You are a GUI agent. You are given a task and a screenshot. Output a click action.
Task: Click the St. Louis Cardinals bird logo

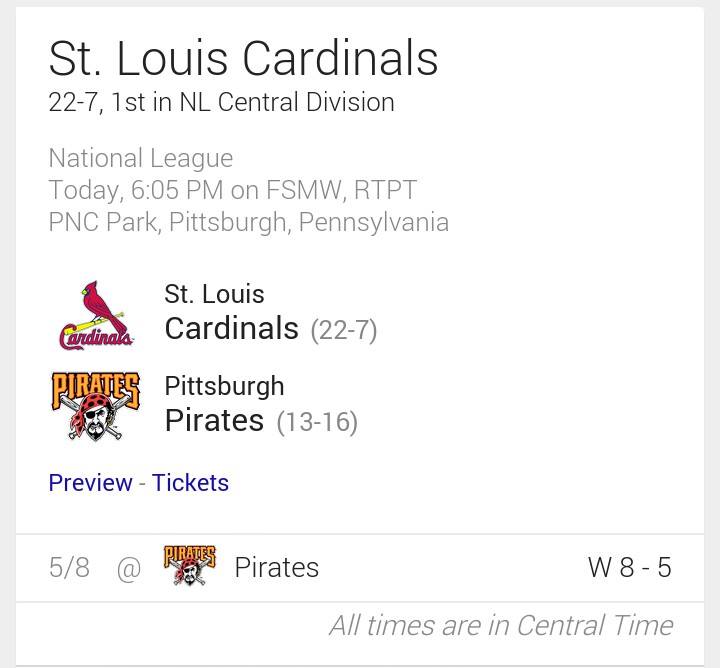point(95,314)
